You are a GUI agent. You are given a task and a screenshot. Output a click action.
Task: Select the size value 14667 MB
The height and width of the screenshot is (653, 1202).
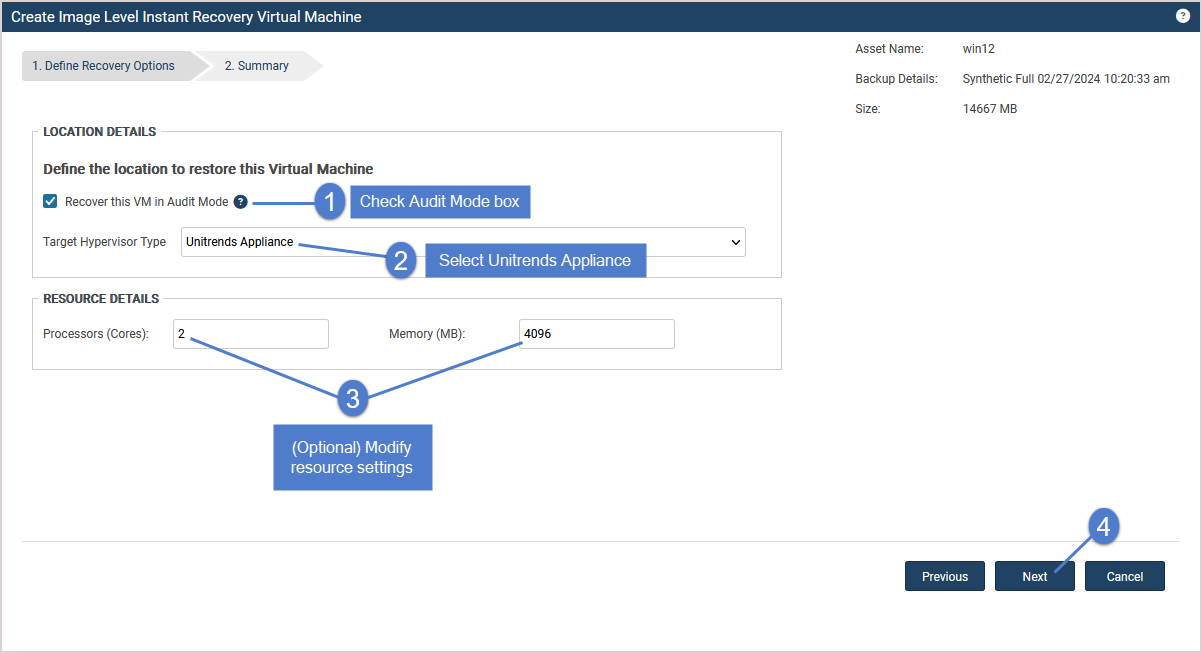(990, 109)
